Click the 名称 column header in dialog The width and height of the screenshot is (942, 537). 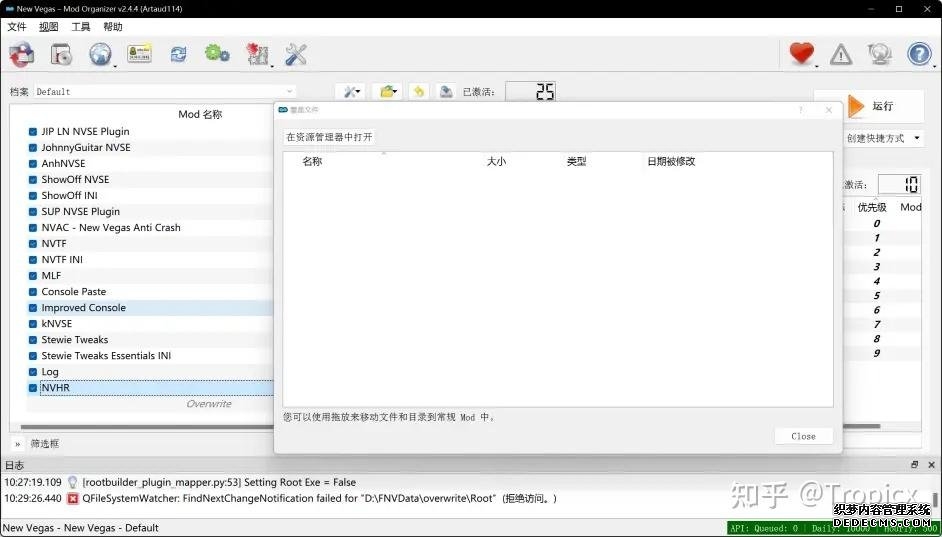click(312, 161)
